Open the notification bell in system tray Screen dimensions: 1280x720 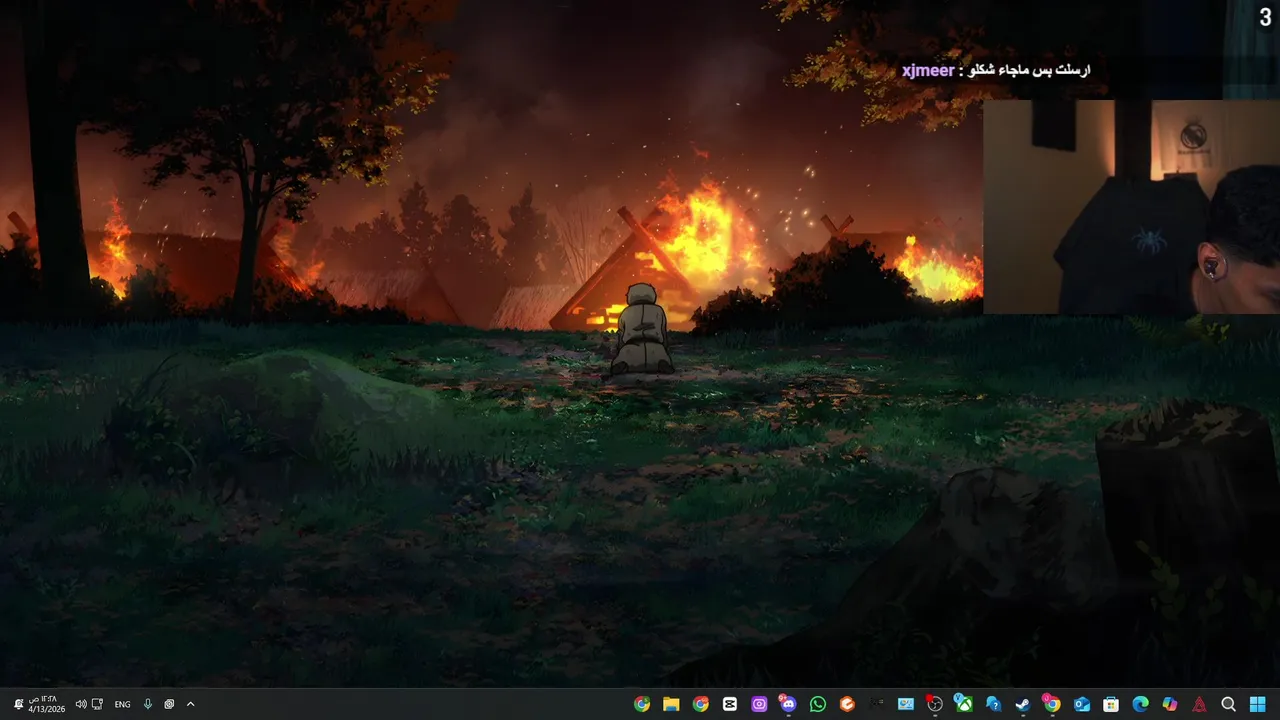click(x=19, y=704)
